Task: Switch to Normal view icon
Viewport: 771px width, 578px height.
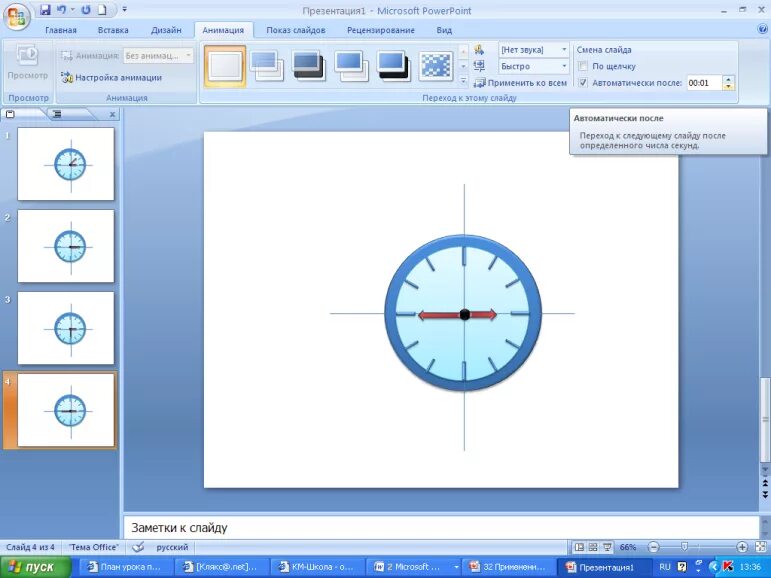Action: pyautogui.click(x=579, y=547)
